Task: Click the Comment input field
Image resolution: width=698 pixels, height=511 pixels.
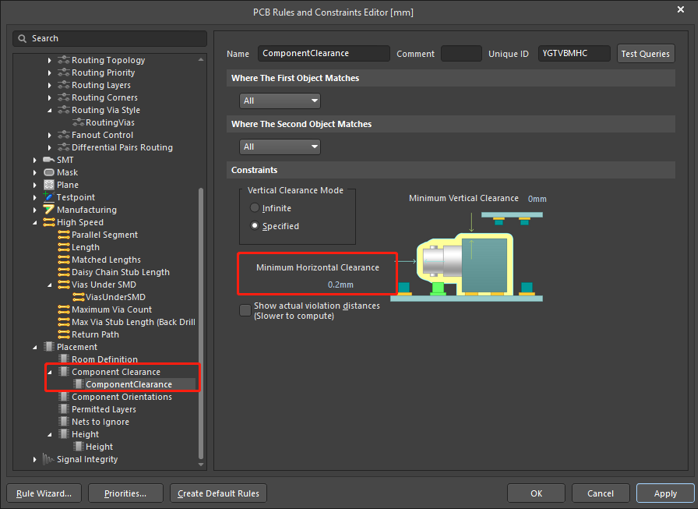Action: coord(461,53)
